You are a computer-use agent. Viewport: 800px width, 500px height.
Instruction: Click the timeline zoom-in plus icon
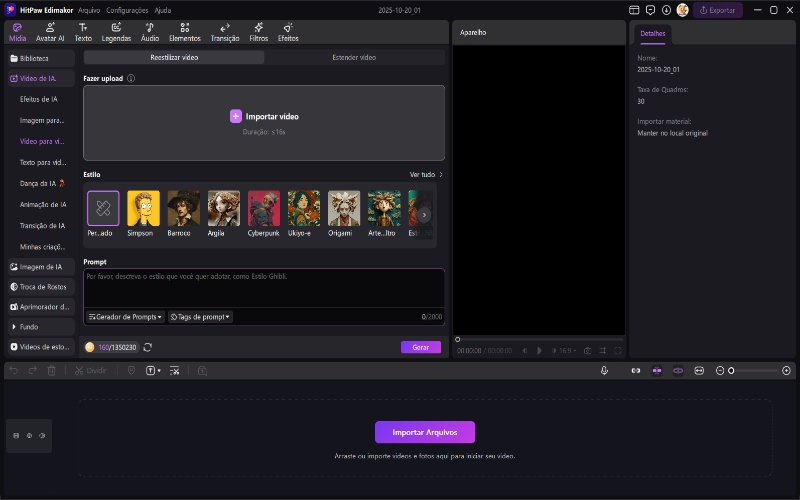click(x=787, y=370)
